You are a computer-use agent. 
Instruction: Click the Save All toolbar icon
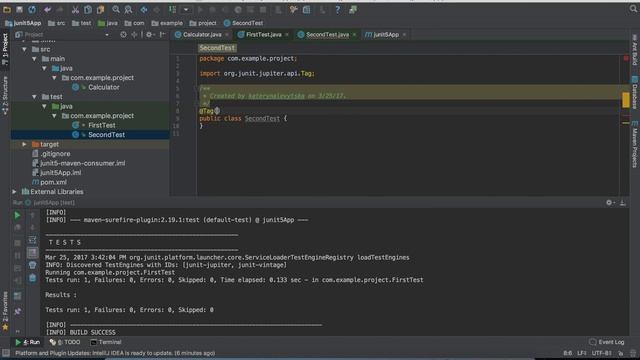[x=19, y=9]
